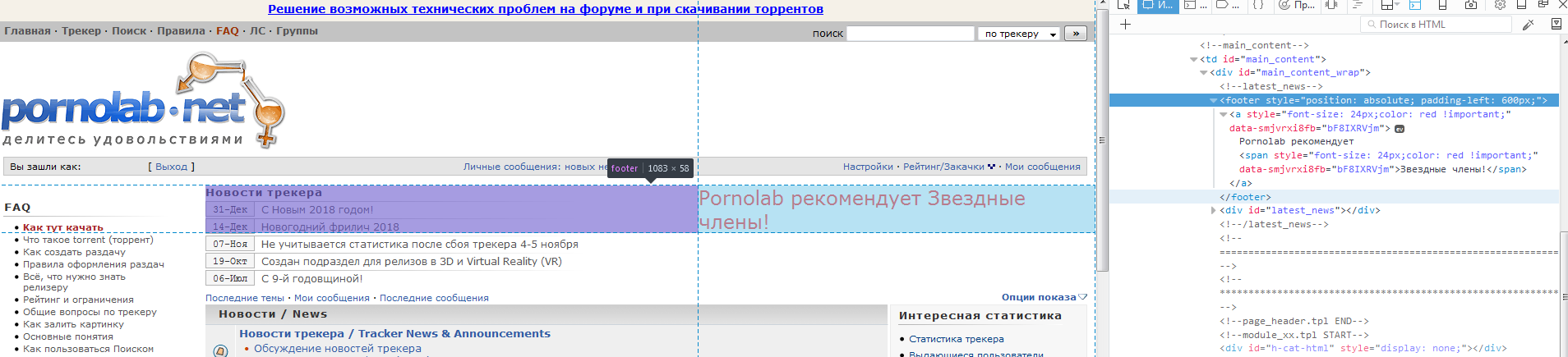This screenshot has height=357, width=1568.
Task: Collapse the td id="main_content" node
Action: click(1194, 59)
